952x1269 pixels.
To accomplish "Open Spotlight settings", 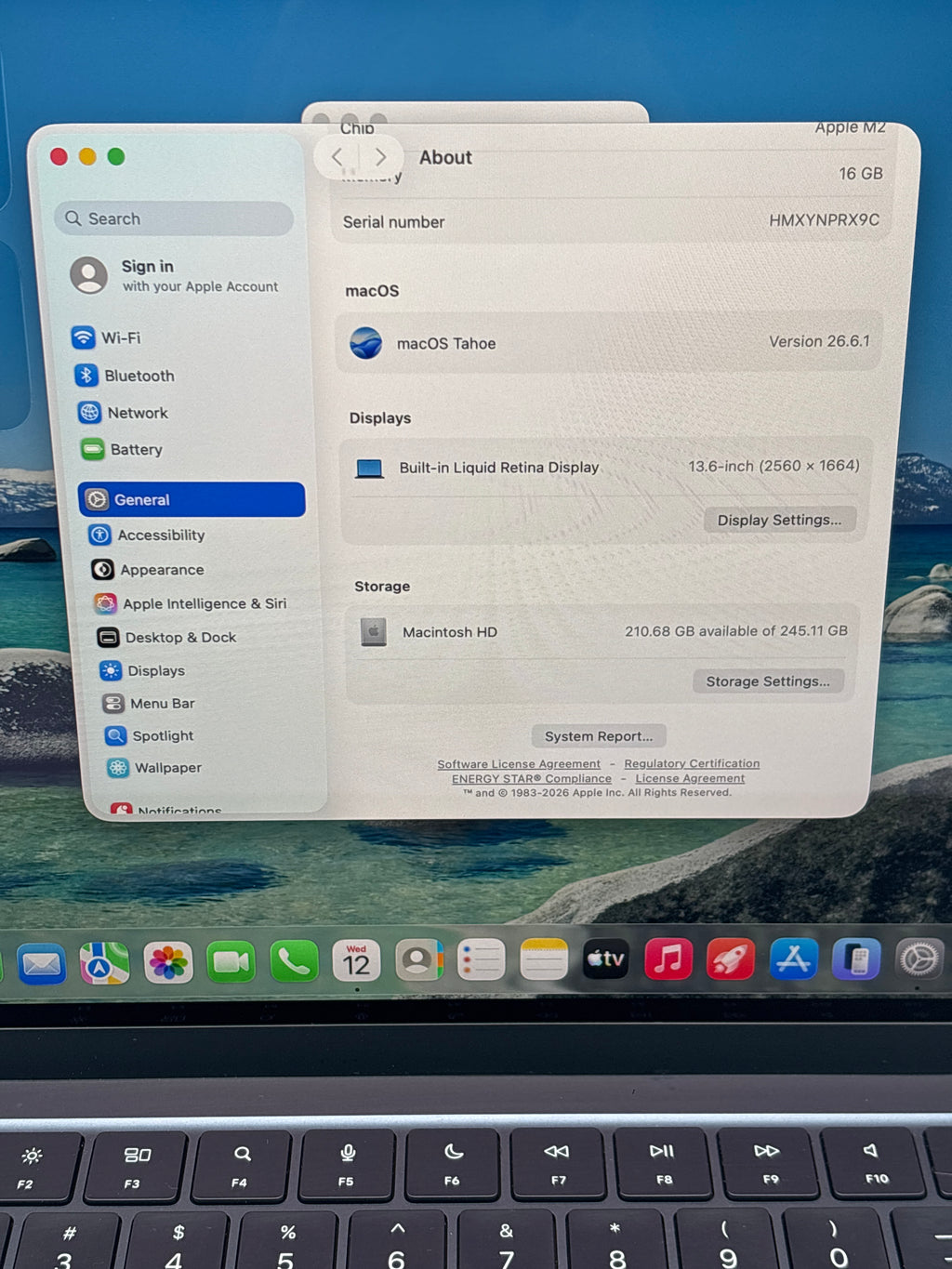I will point(150,736).
